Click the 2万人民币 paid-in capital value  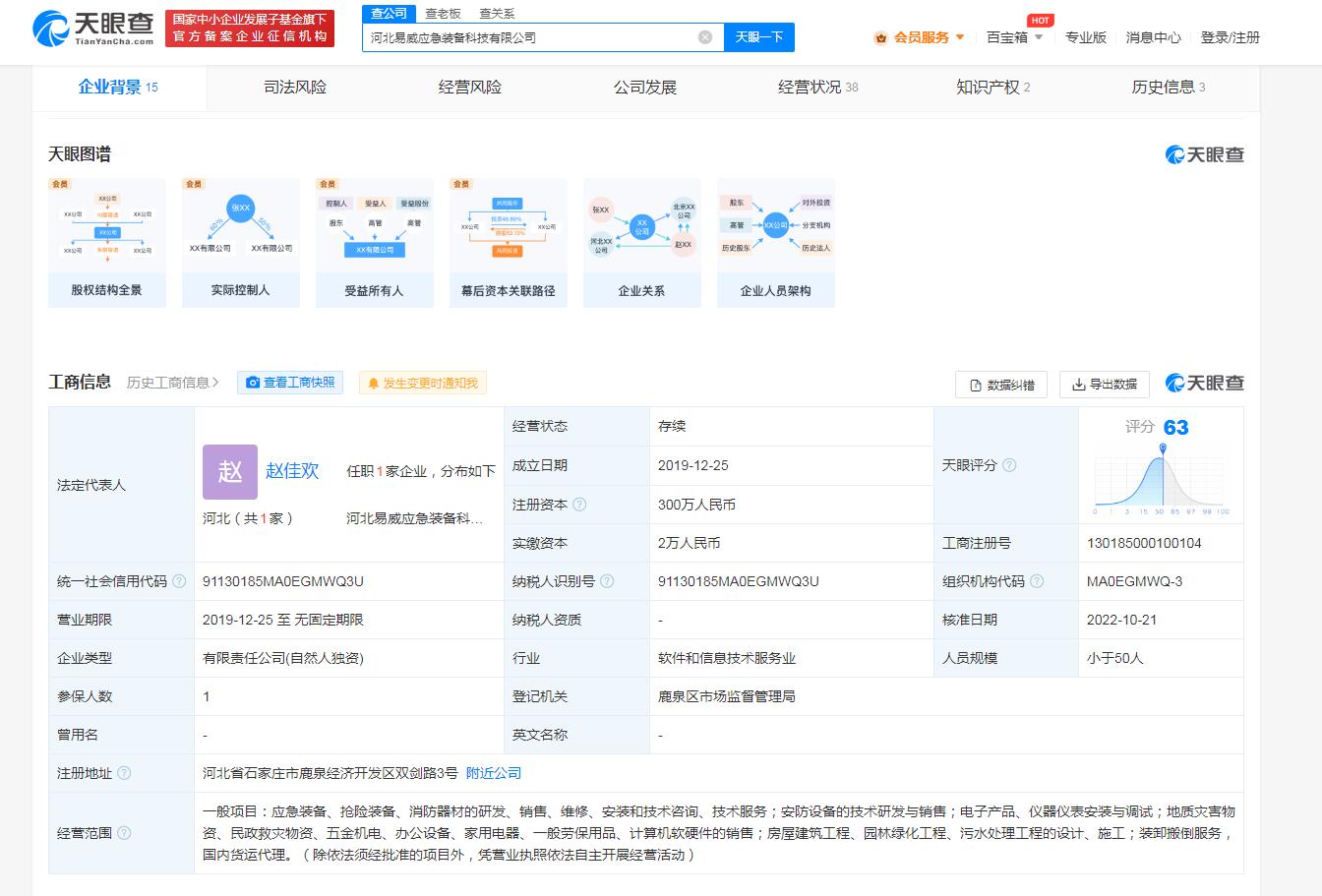click(x=690, y=543)
